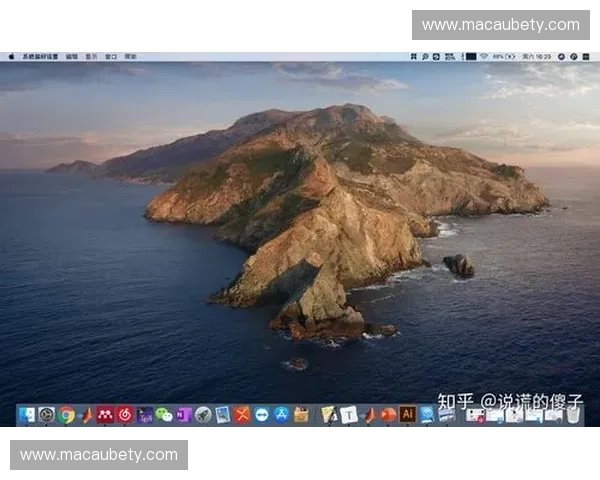Viewport: 600px width, 480px height.
Task: Launch Adobe Illustrator from the Dock
Action: coord(407,414)
